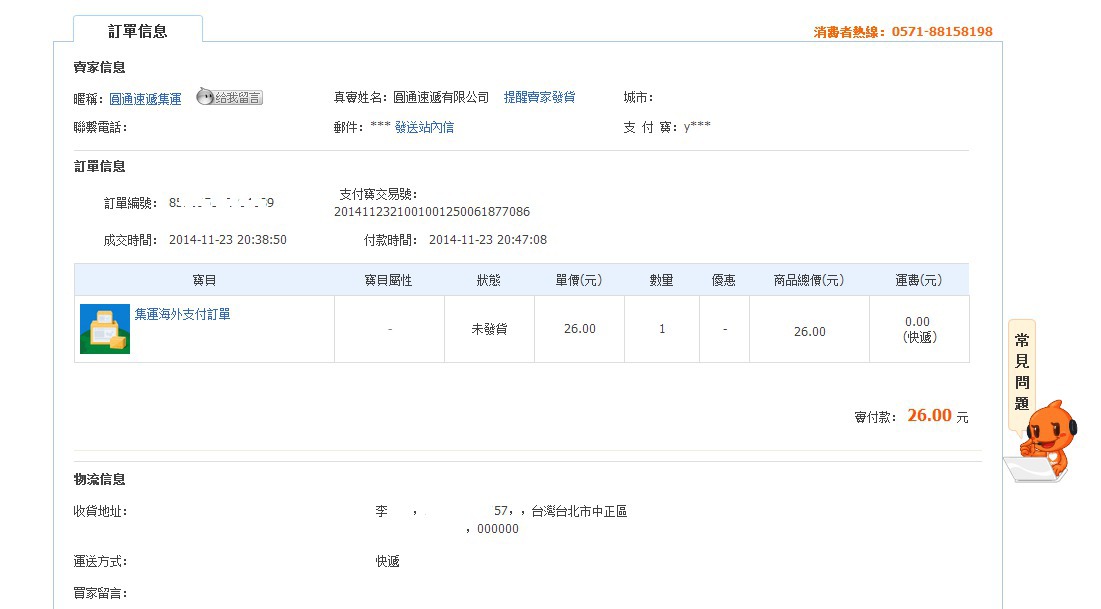The image size is (1101, 609).
Task: Click the quantity cell showing 1
Action: tap(662, 329)
